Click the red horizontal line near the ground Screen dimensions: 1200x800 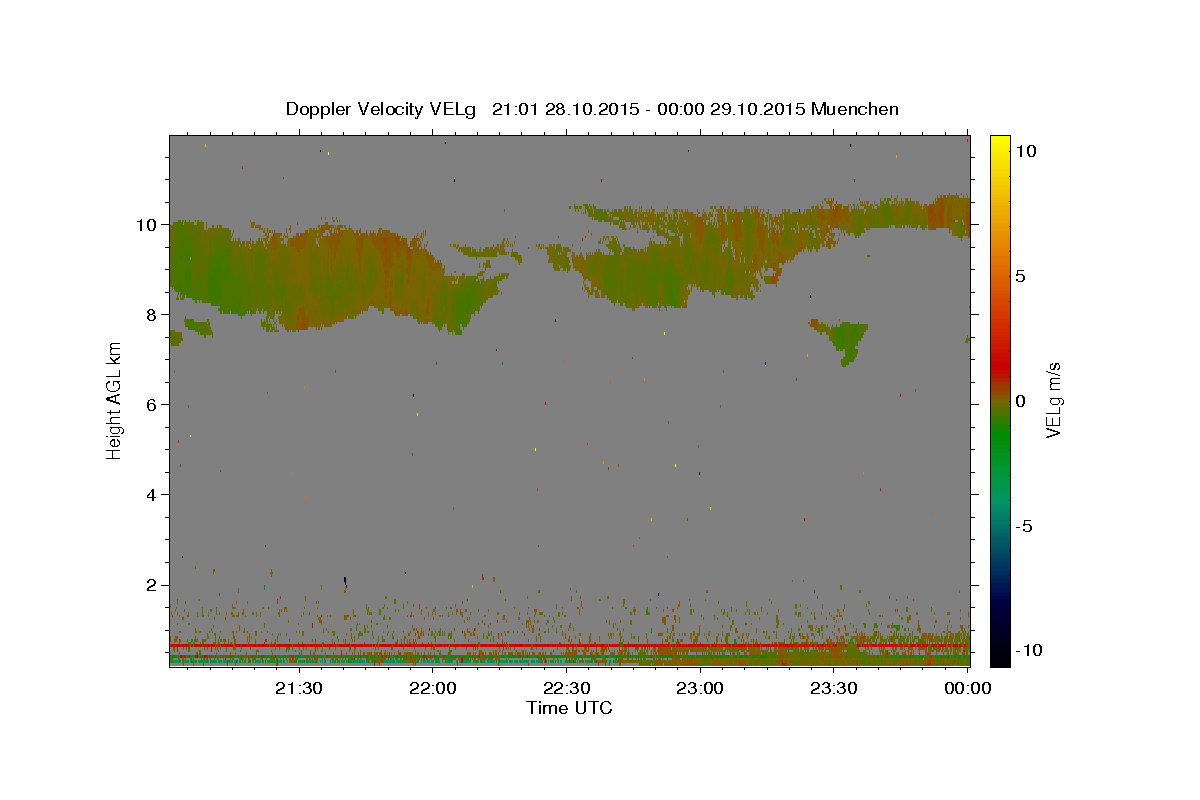569,646
